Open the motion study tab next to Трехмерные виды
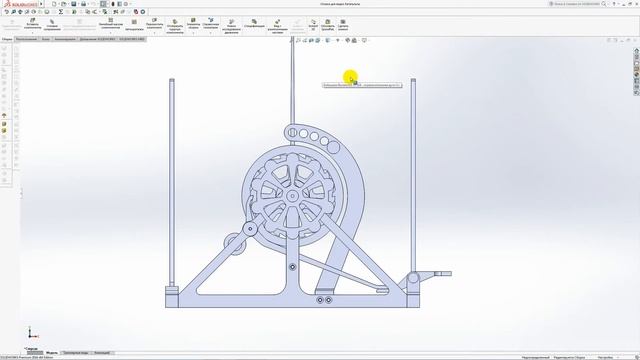Viewport: 640px width, 360px height. pos(102,353)
